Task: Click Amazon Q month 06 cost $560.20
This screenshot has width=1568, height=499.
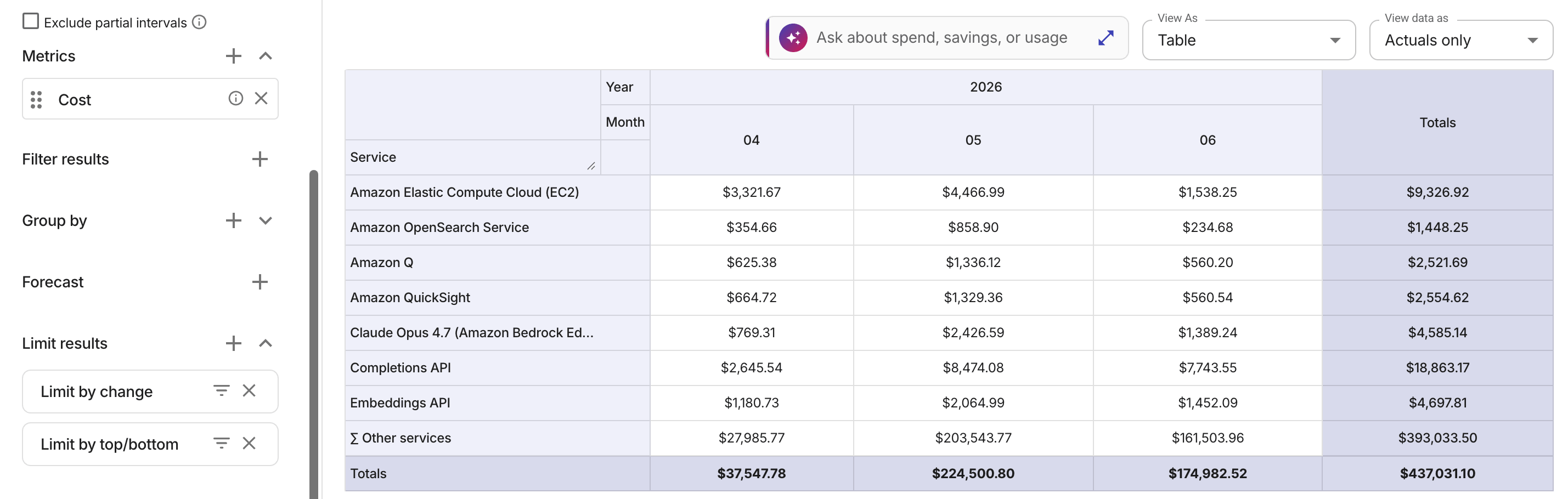Action: point(1207,262)
